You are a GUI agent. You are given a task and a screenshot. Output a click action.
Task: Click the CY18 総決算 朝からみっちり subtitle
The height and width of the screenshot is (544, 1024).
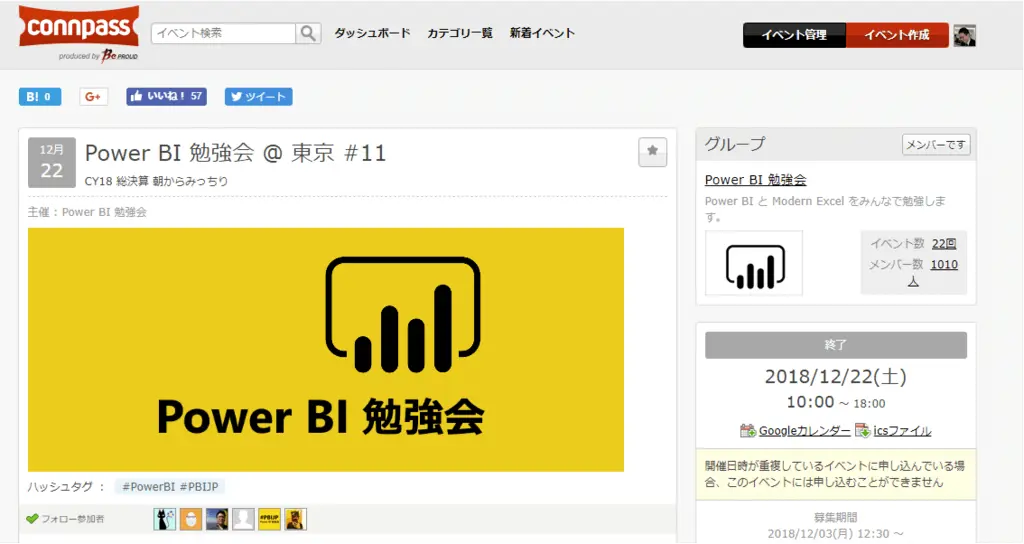click(156, 181)
